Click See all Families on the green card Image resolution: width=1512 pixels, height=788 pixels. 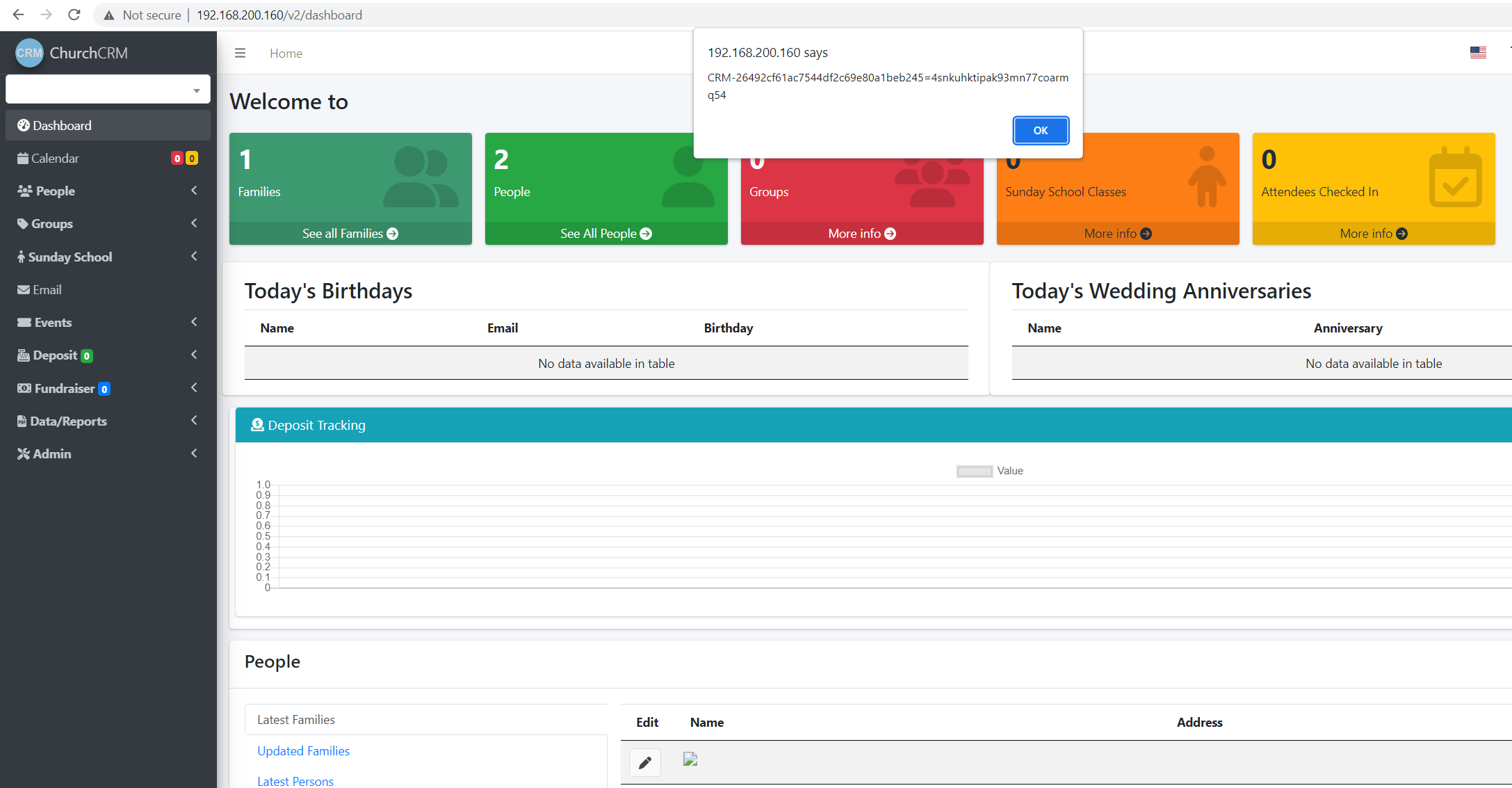coord(350,233)
